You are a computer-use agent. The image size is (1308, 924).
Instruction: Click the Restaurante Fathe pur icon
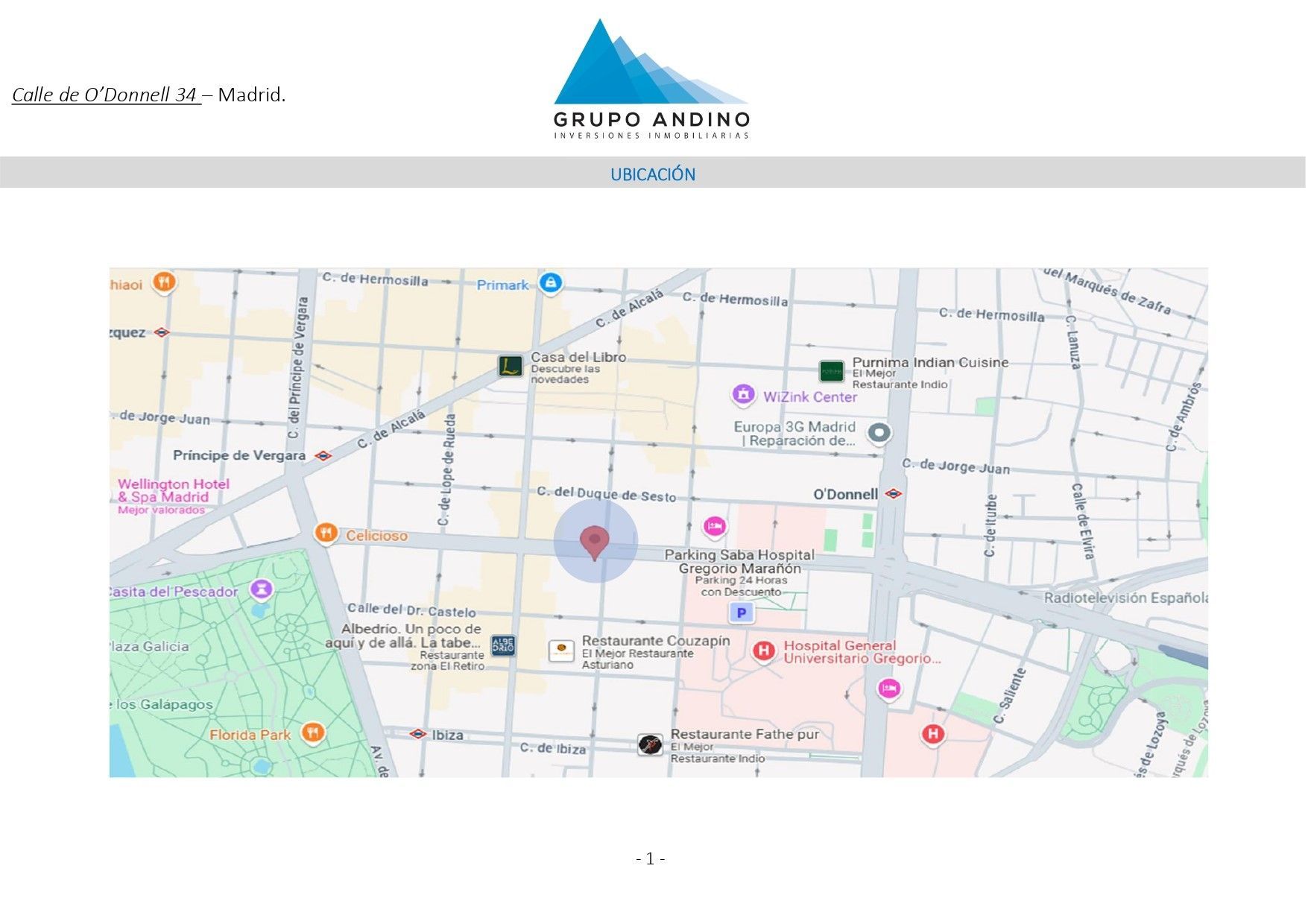click(x=650, y=744)
